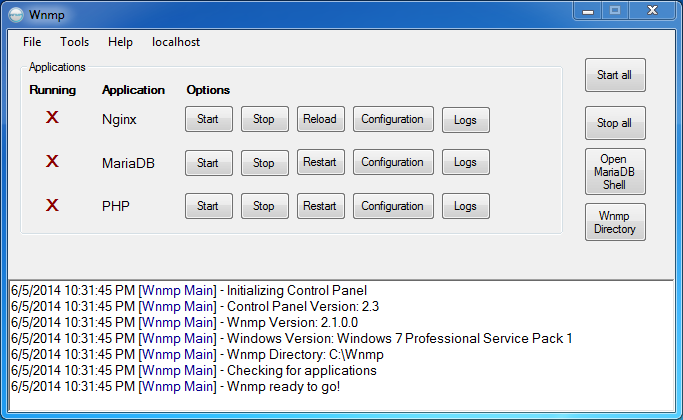Stop MariaDB
This screenshot has width=683, height=420.
[264, 163]
